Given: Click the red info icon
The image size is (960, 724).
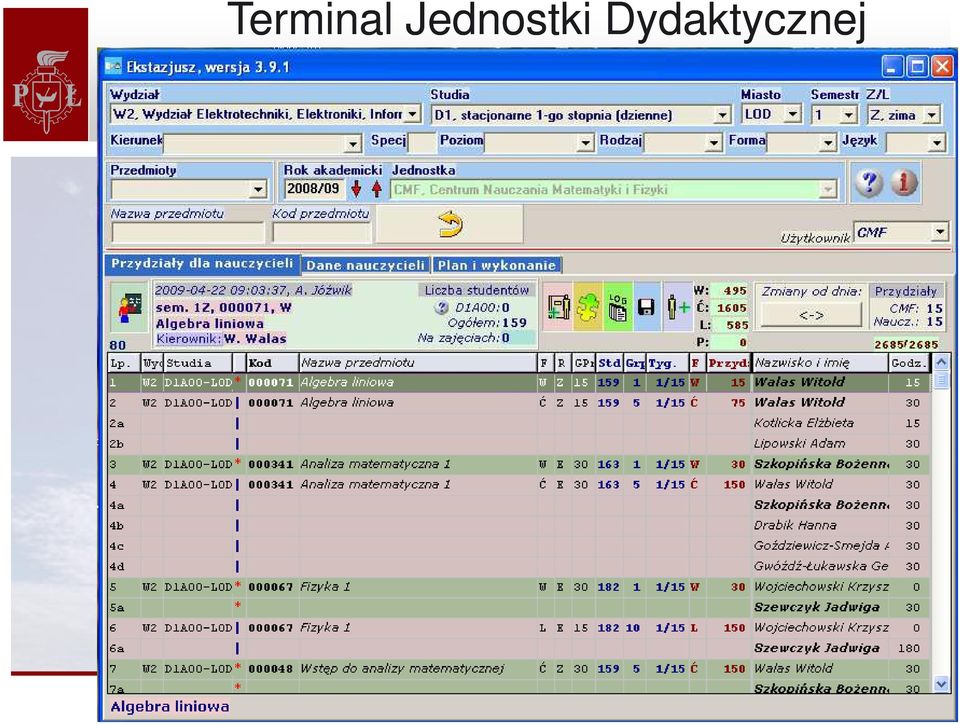Looking at the screenshot, I should [904, 182].
